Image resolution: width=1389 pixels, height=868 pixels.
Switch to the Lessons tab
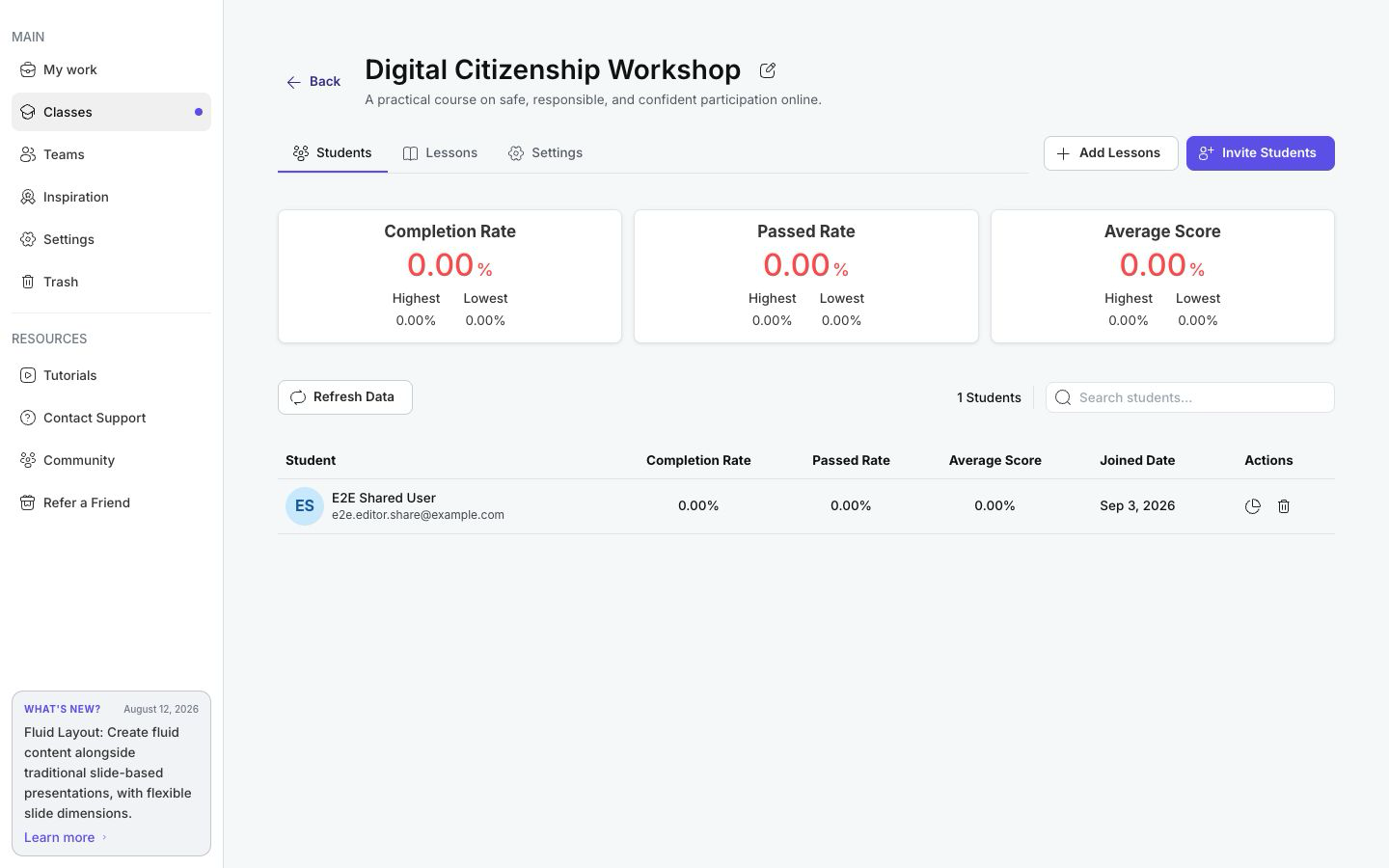pyautogui.click(x=440, y=153)
